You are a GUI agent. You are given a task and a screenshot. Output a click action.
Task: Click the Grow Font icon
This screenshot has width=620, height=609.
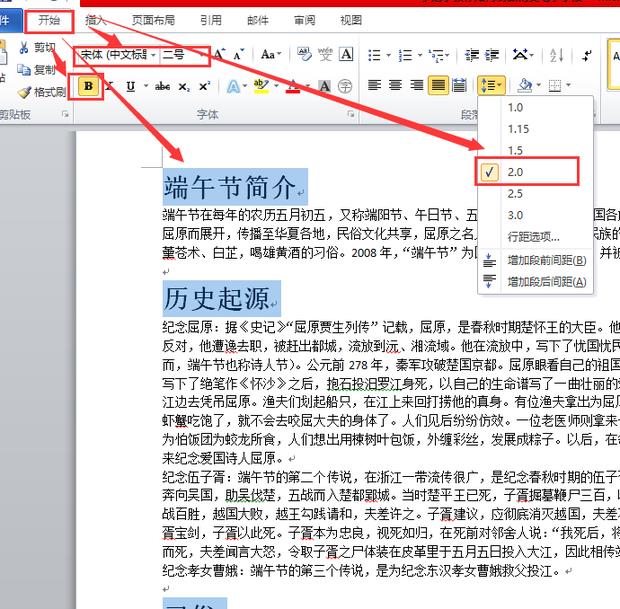pos(219,54)
